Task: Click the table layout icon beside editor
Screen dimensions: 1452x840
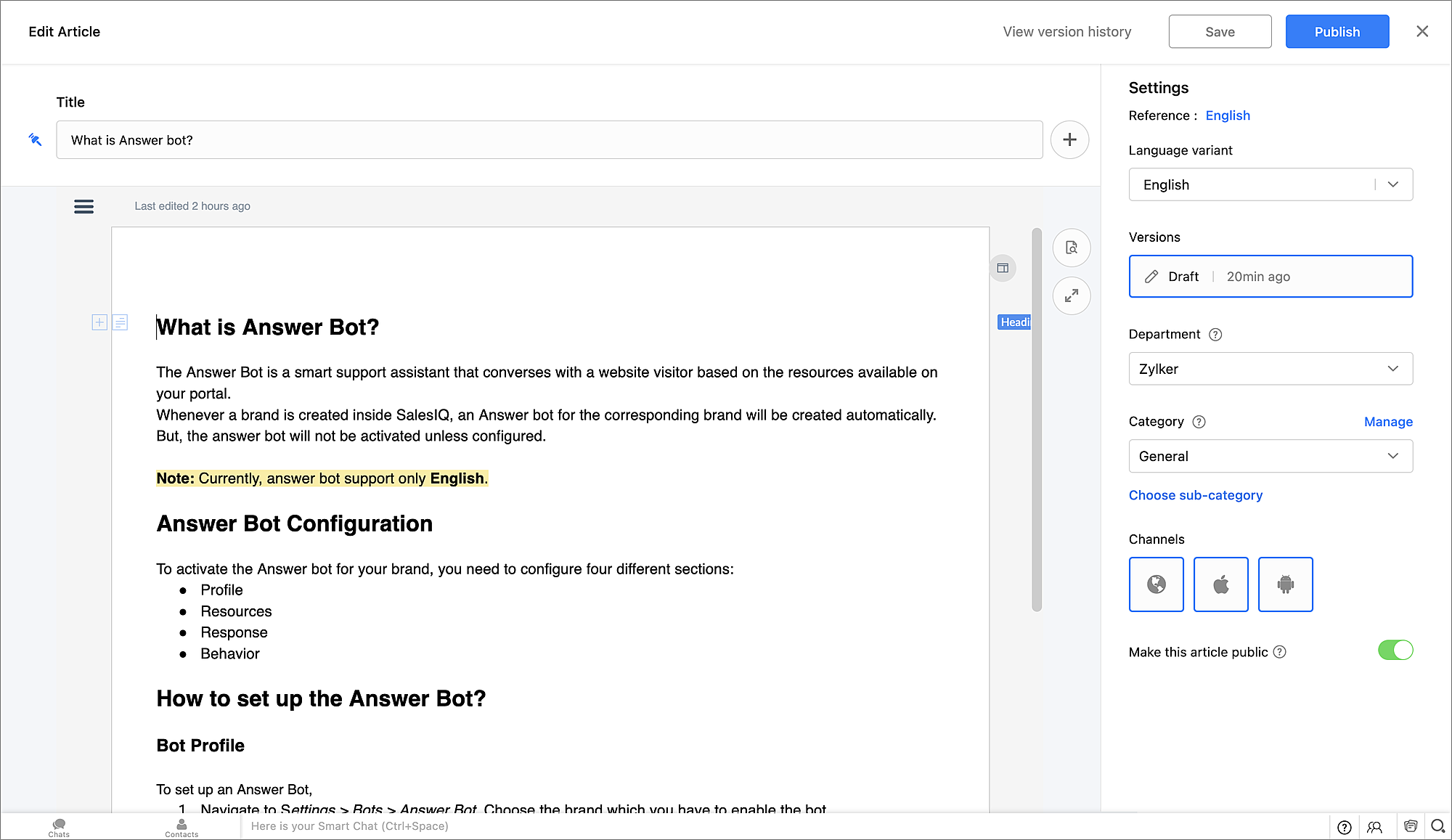Action: tap(1003, 268)
